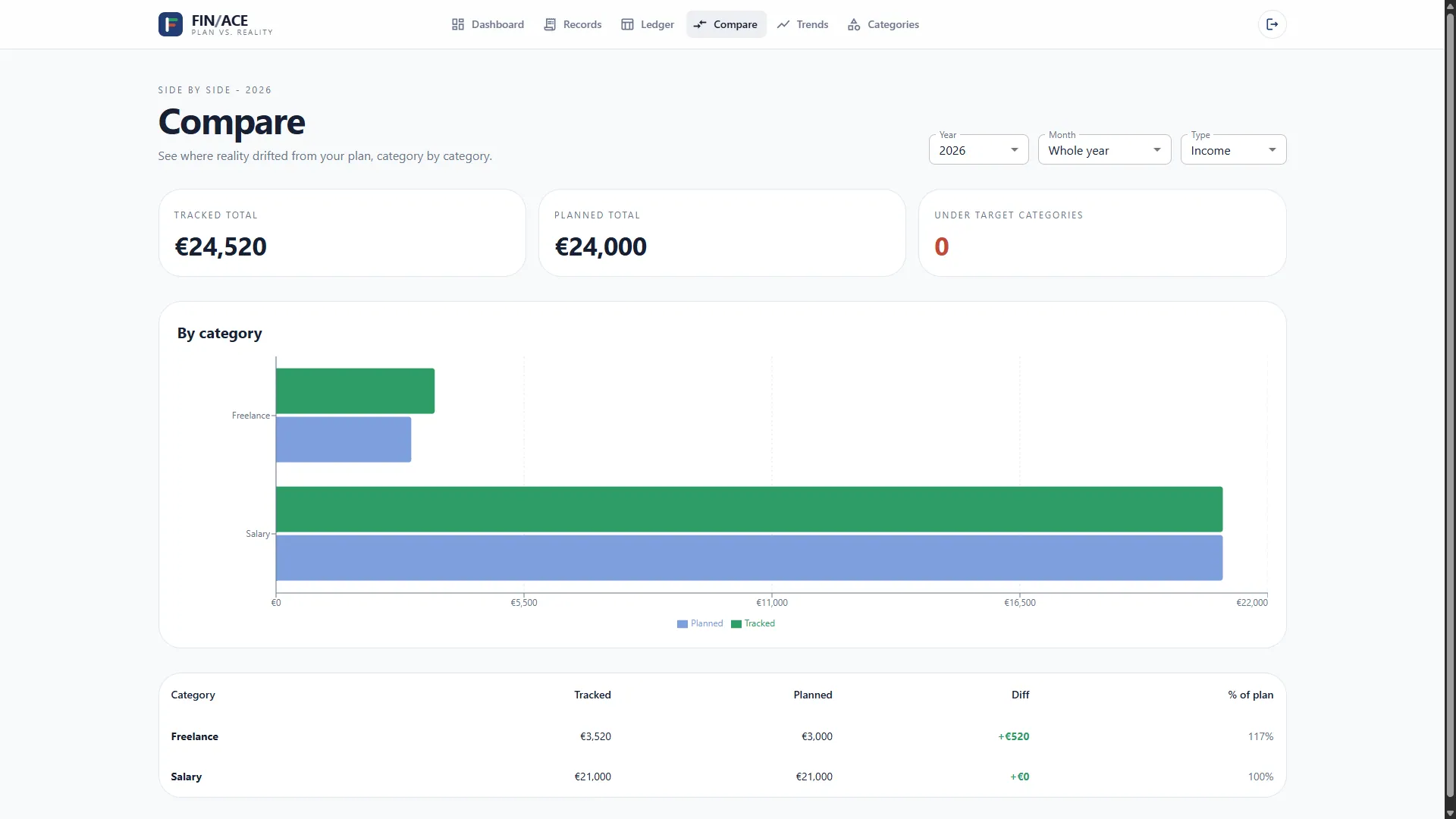Click the Ledger table icon

[x=627, y=24]
